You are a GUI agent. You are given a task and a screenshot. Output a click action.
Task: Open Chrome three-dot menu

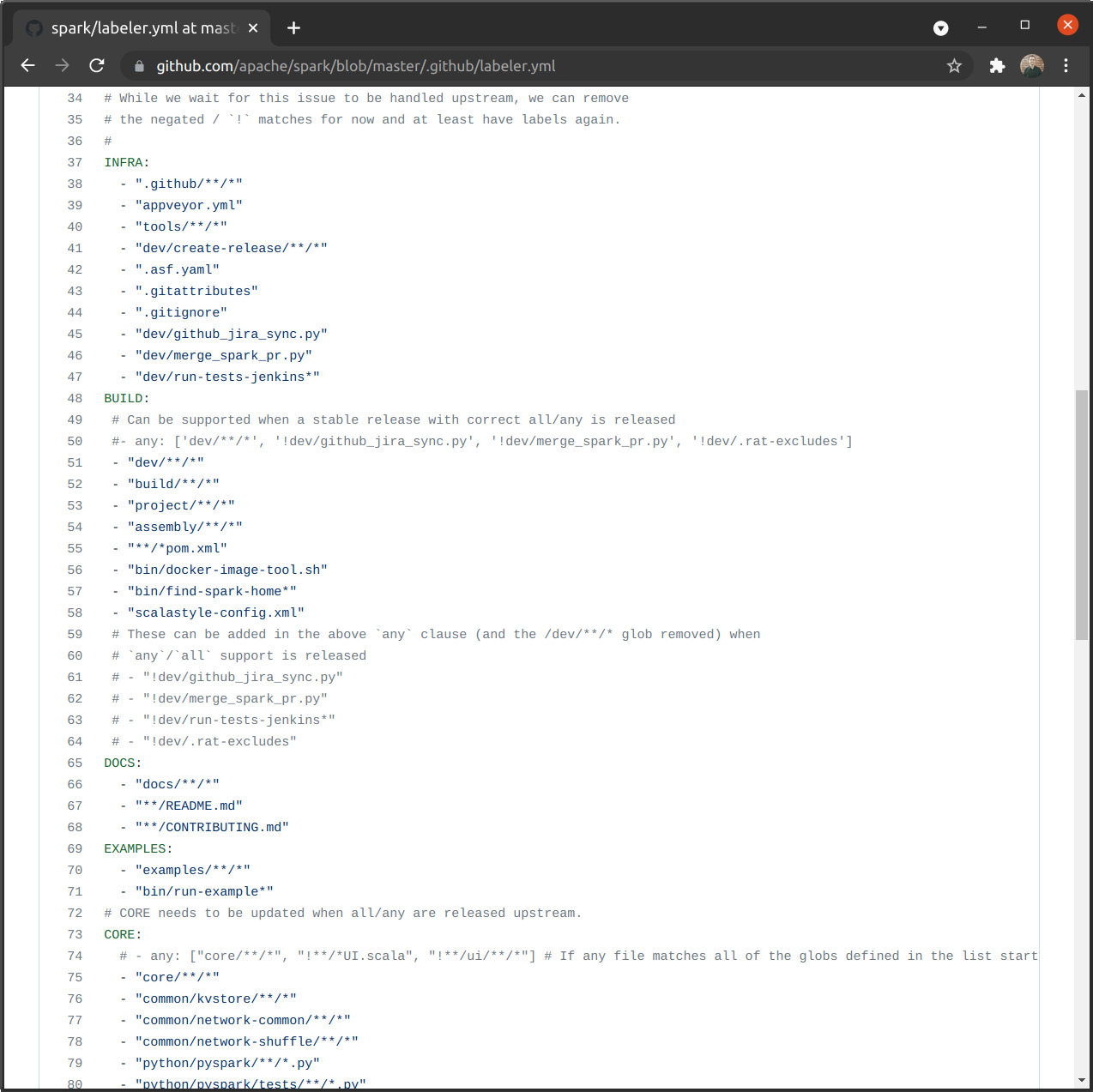click(x=1066, y=66)
